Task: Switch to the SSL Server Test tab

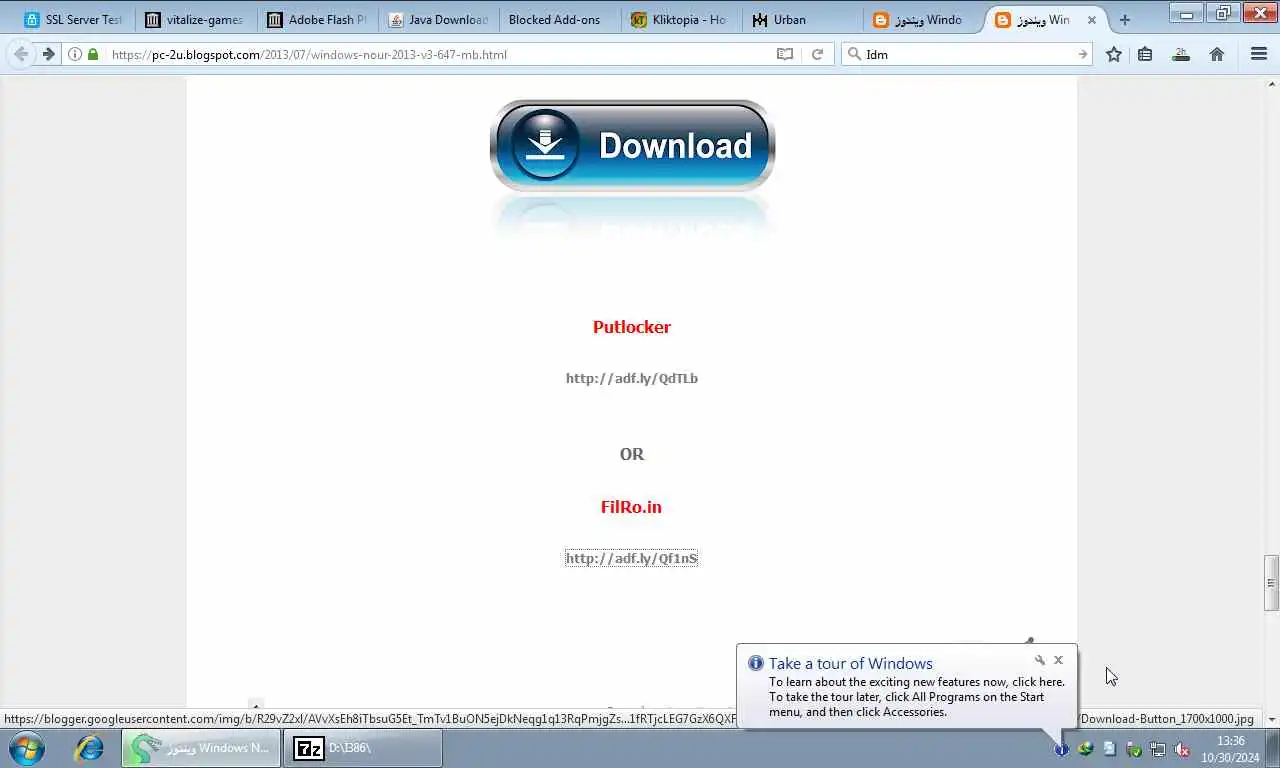Action: click(x=73, y=19)
